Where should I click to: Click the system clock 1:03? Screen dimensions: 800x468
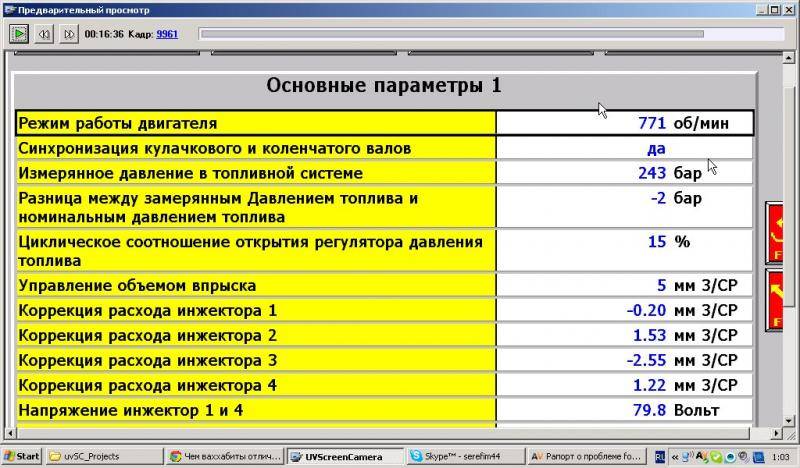(781, 457)
